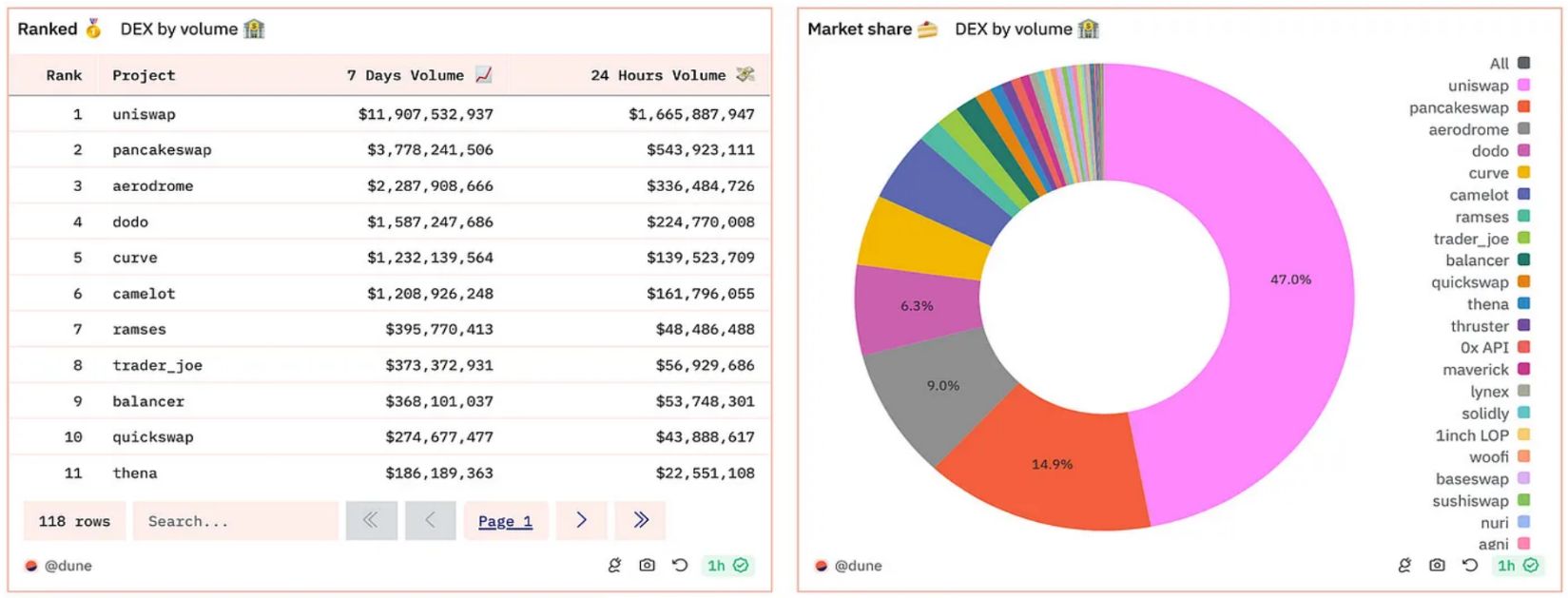Toggle the uniswap series in the legend
Screen dimensions: 1568x598
pos(1488,86)
